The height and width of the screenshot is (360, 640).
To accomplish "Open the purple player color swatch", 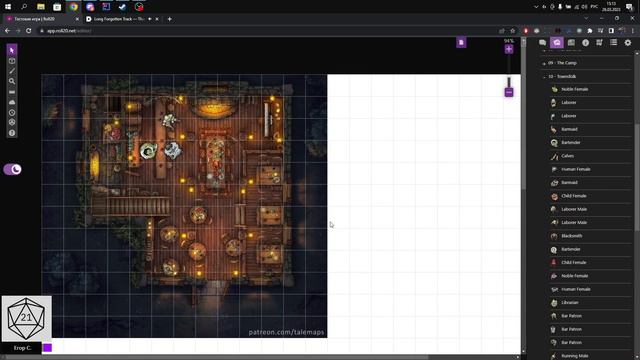I will coord(47,348).
